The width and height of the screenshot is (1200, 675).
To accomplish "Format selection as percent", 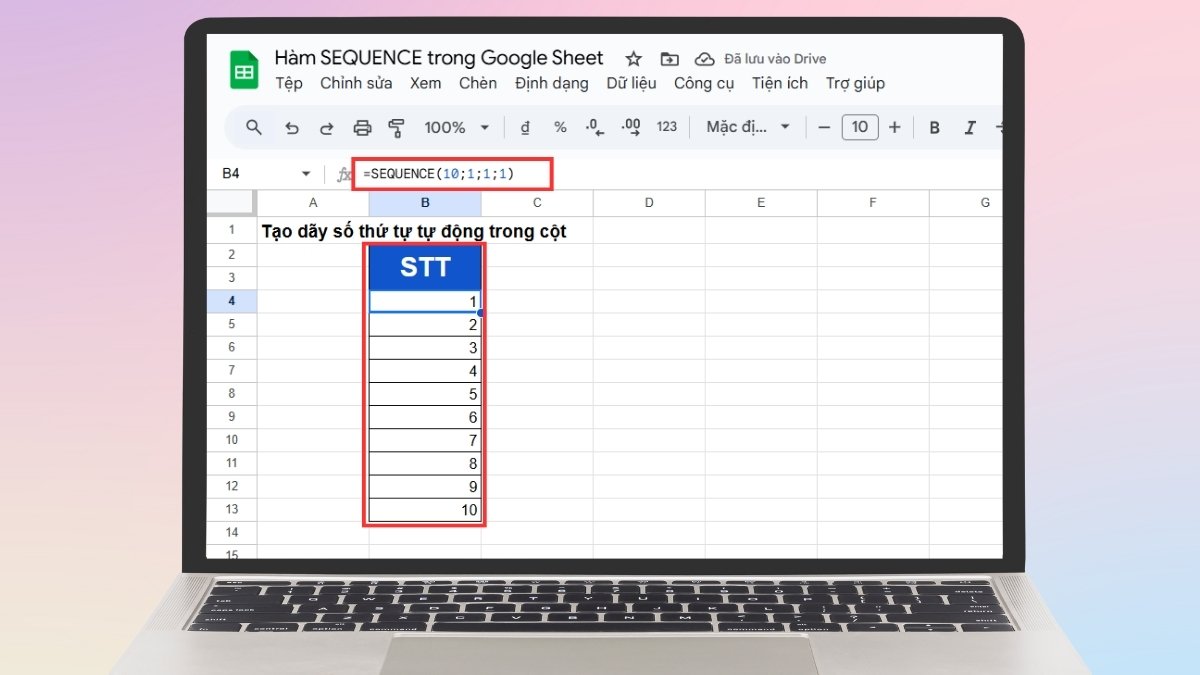I will 559,127.
